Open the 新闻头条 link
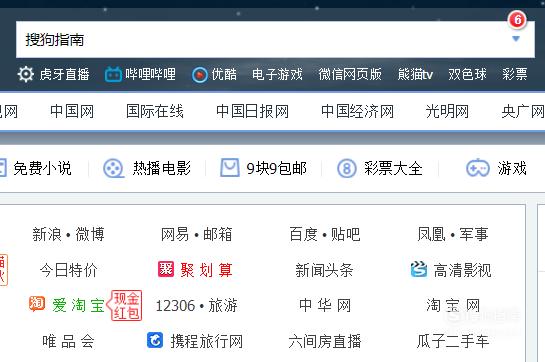545x362 pixels. 324,270
